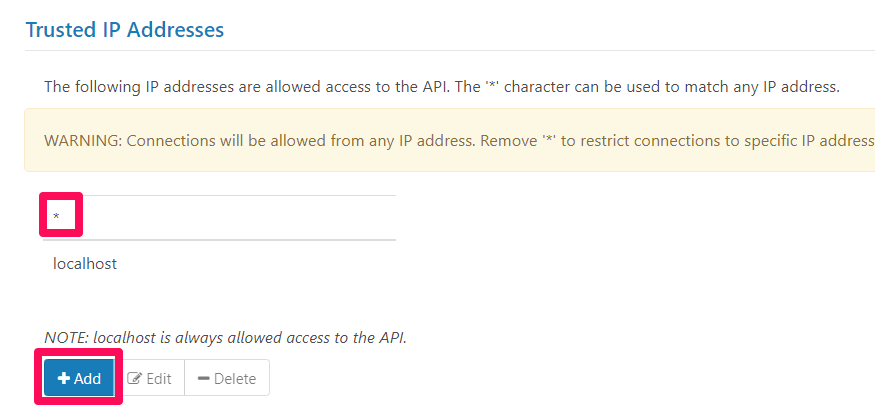Click the pencil icon beside Edit
875x414 pixels.
coord(134,379)
